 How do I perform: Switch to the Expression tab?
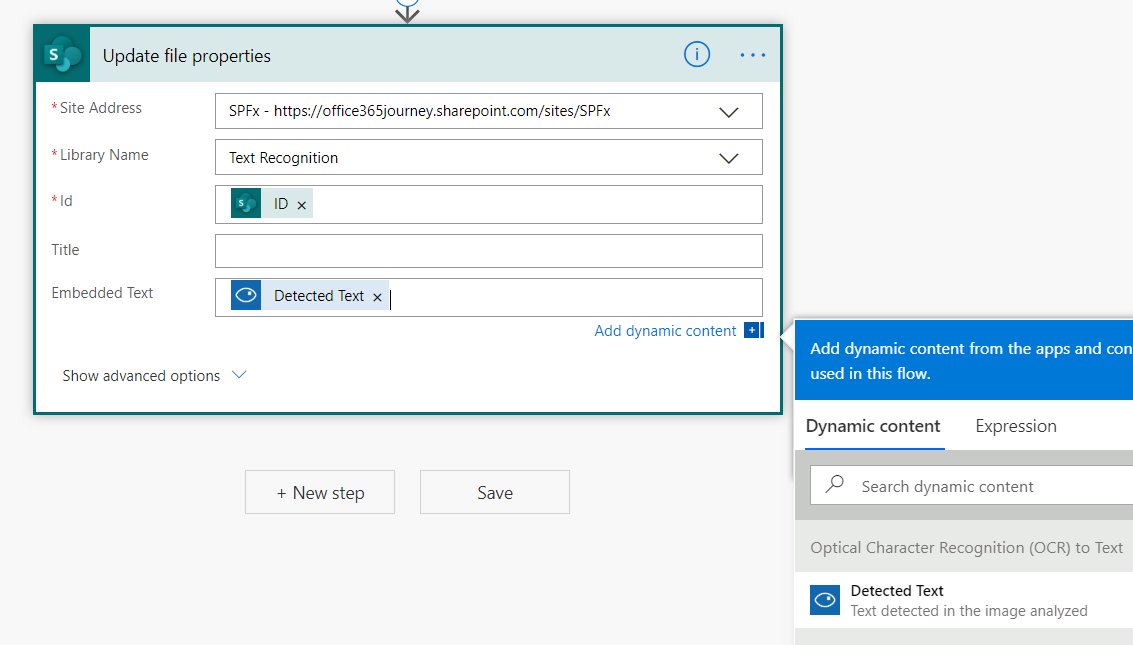coord(1015,426)
